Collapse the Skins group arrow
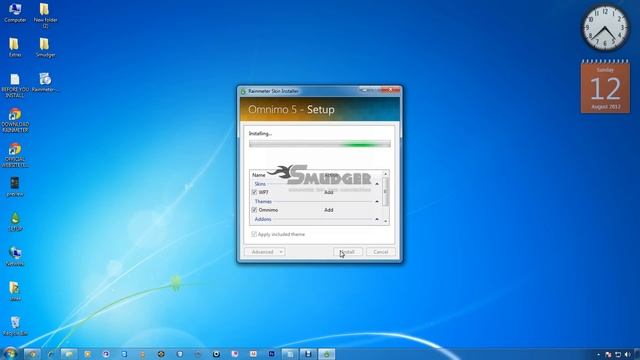The width and height of the screenshot is (640, 360). point(377,184)
